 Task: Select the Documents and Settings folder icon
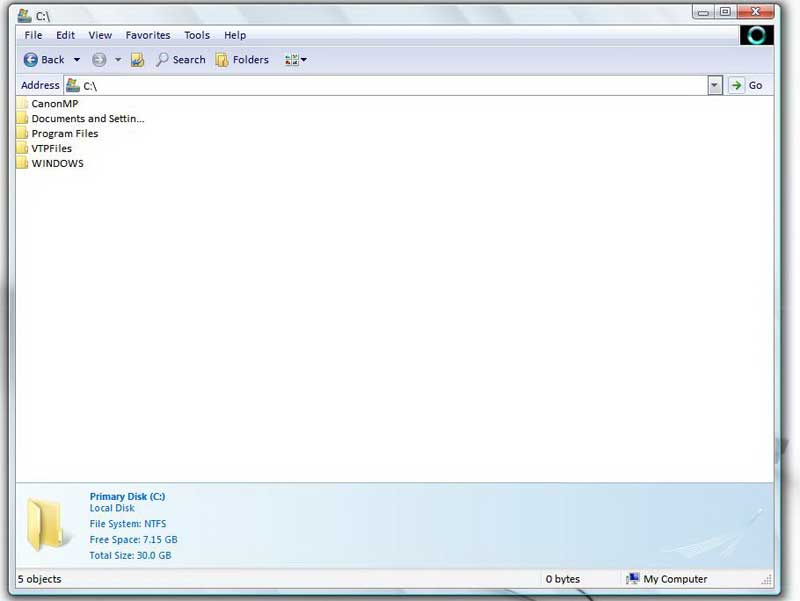pyautogui.click(x=22, y=118)
